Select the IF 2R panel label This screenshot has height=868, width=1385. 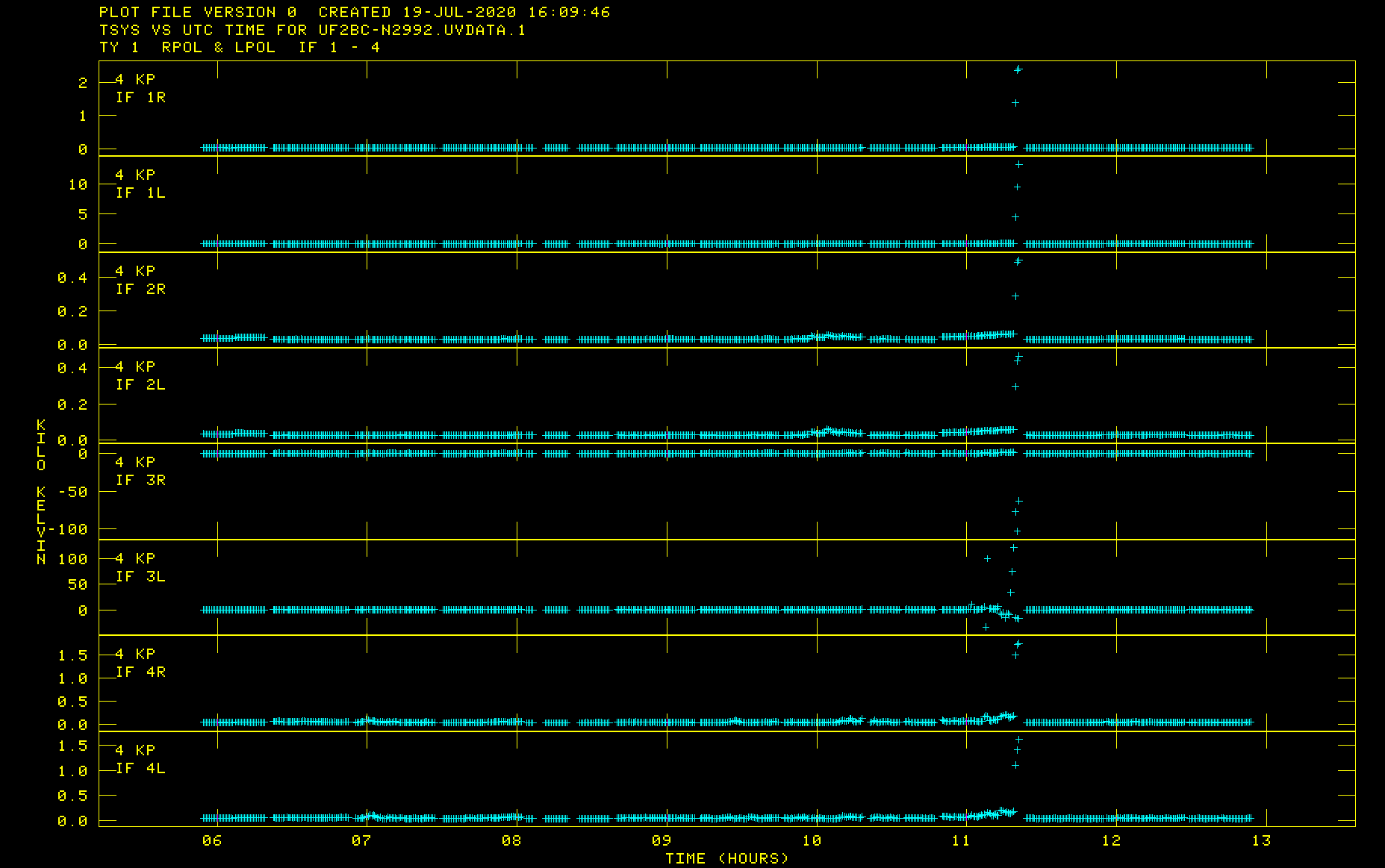[x=140, y=290]
